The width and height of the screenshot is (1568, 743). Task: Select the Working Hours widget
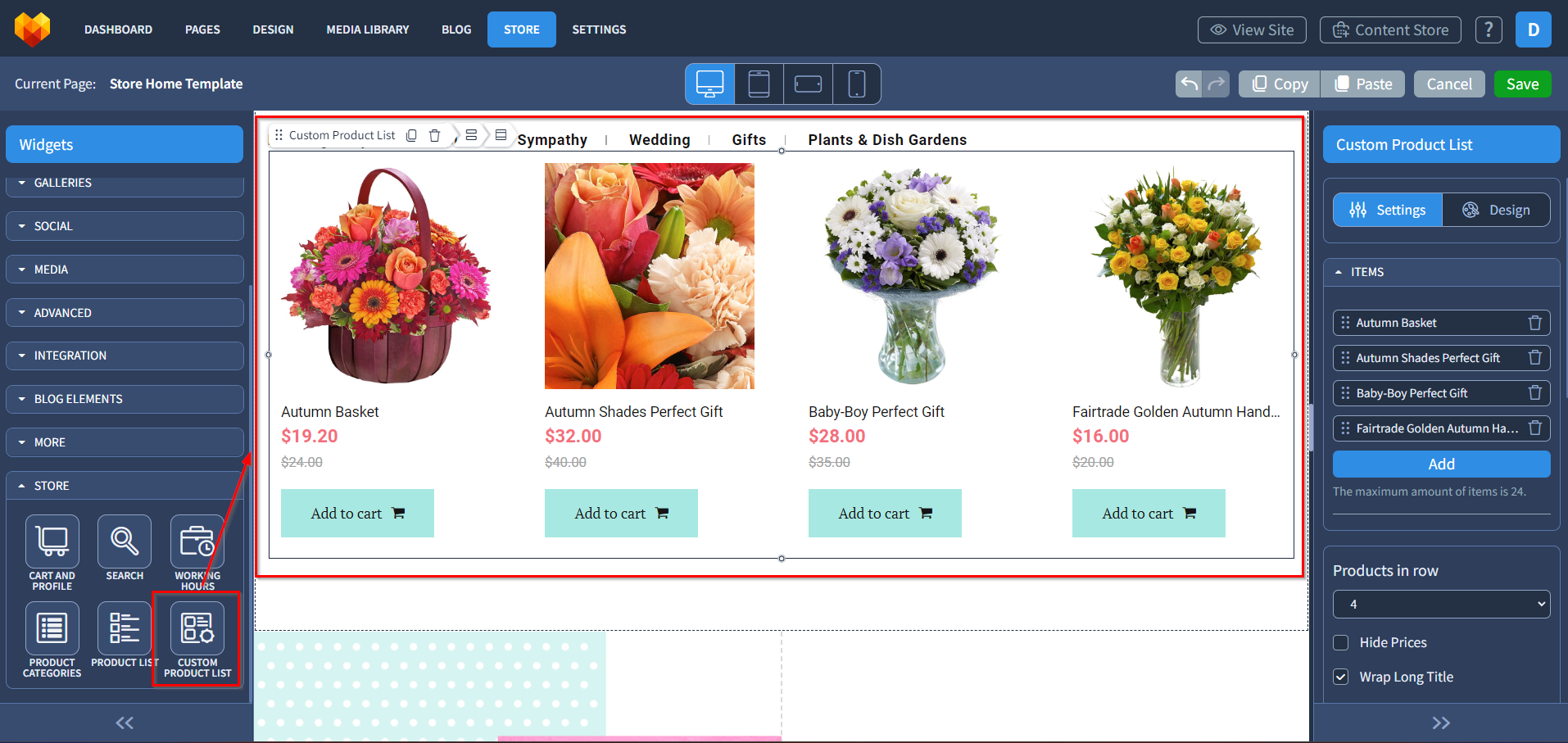[197, 553]
